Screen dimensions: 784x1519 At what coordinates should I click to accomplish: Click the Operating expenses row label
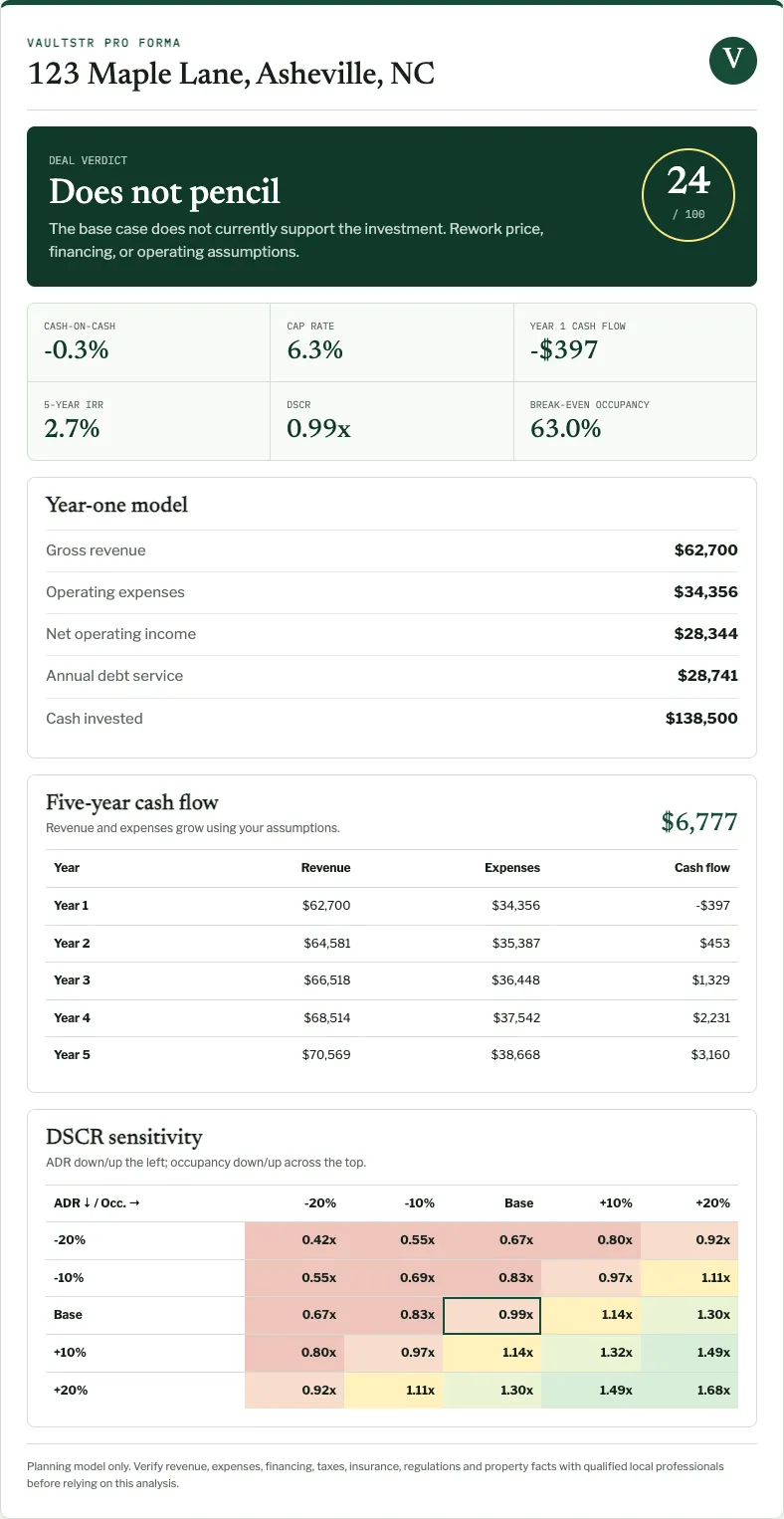[115, 592]
